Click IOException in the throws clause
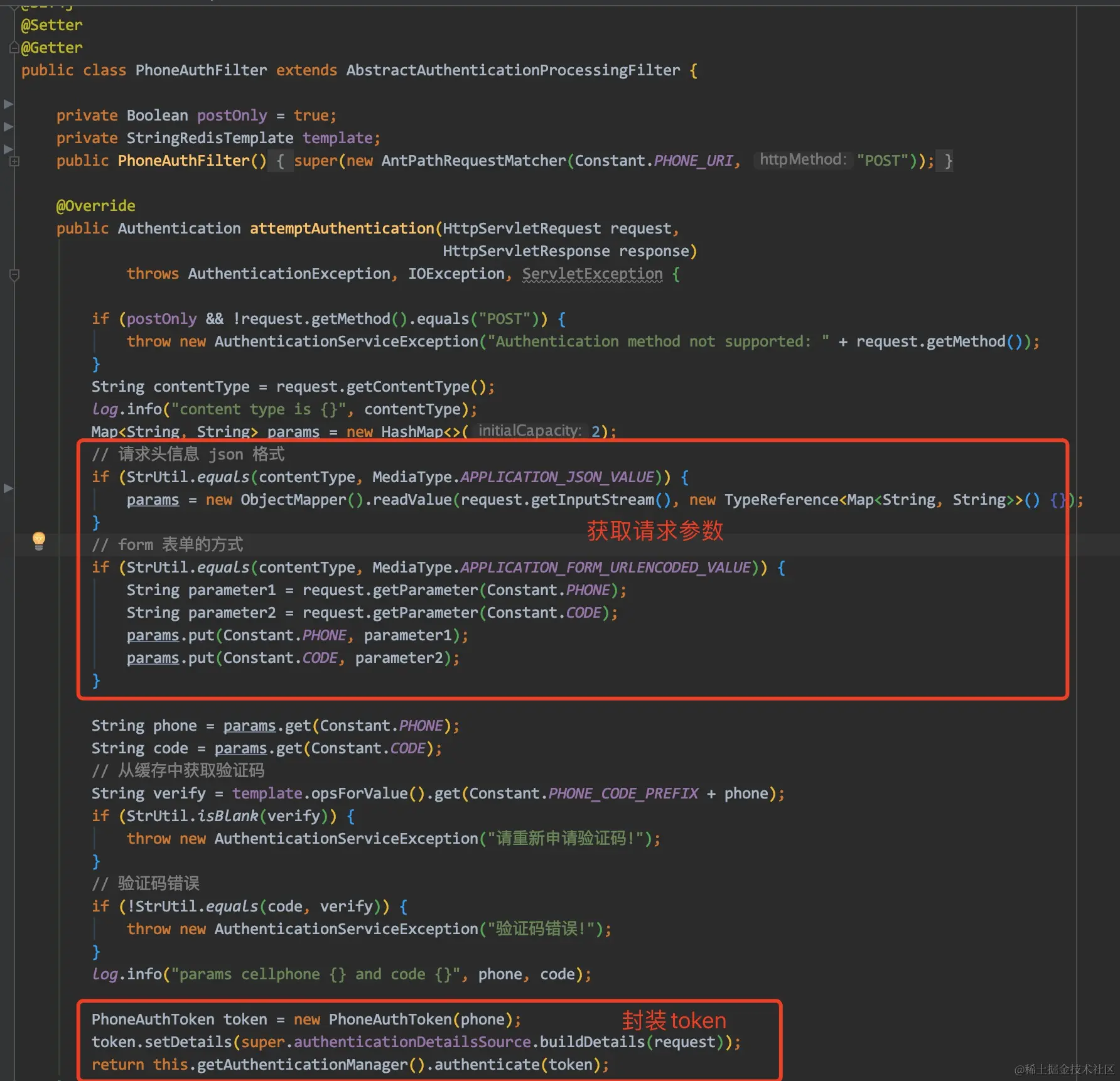This screenshot has height=1081, width=1120. click(456, 274)
